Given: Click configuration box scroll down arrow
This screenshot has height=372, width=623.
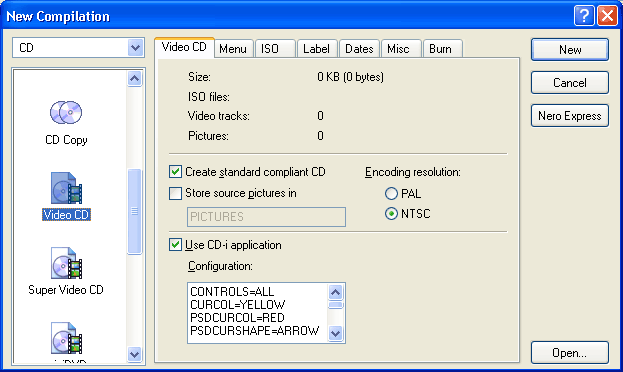Looking at the screenshot, I should (335, 333).
